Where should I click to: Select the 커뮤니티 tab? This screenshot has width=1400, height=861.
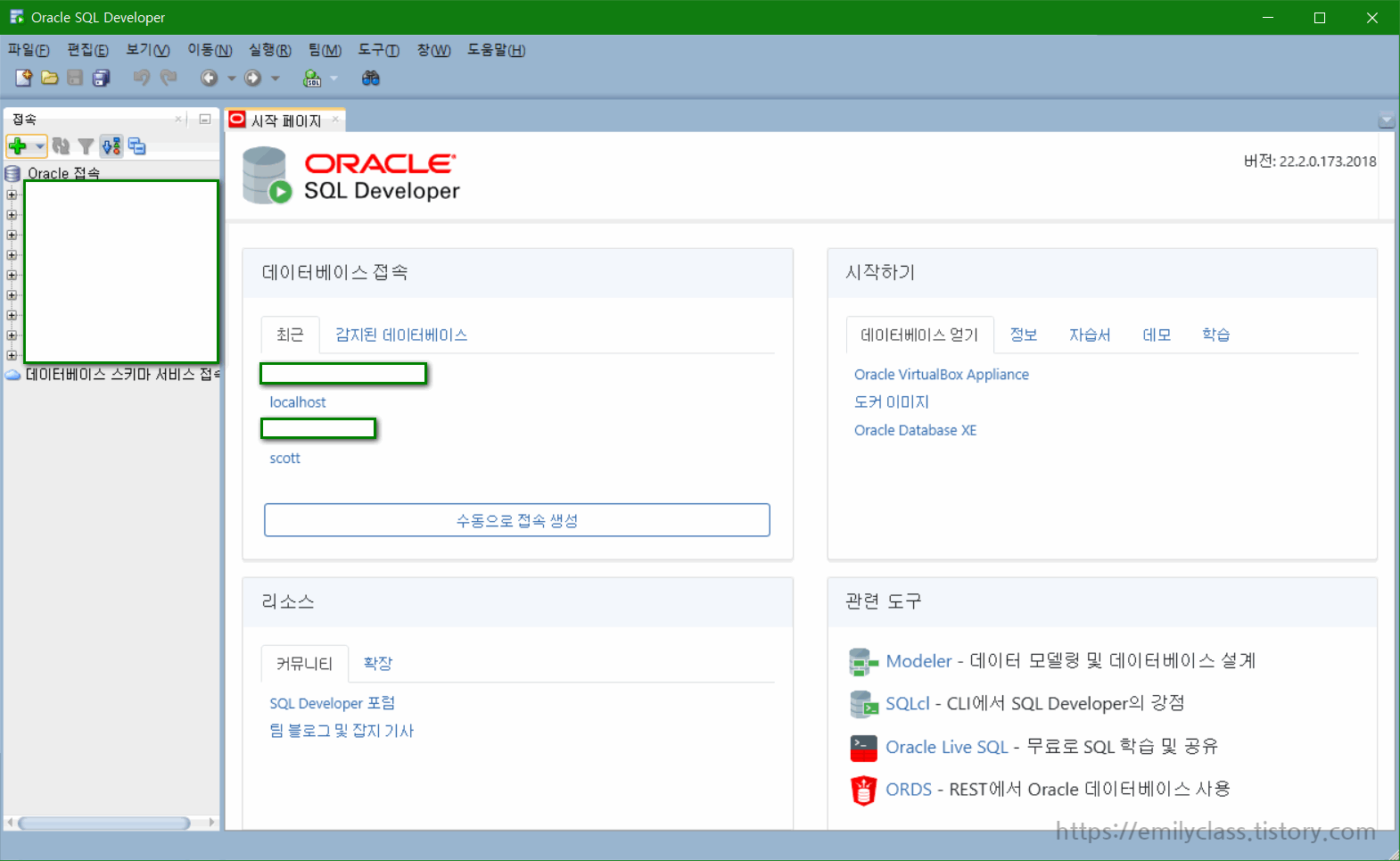click(304, 663)
